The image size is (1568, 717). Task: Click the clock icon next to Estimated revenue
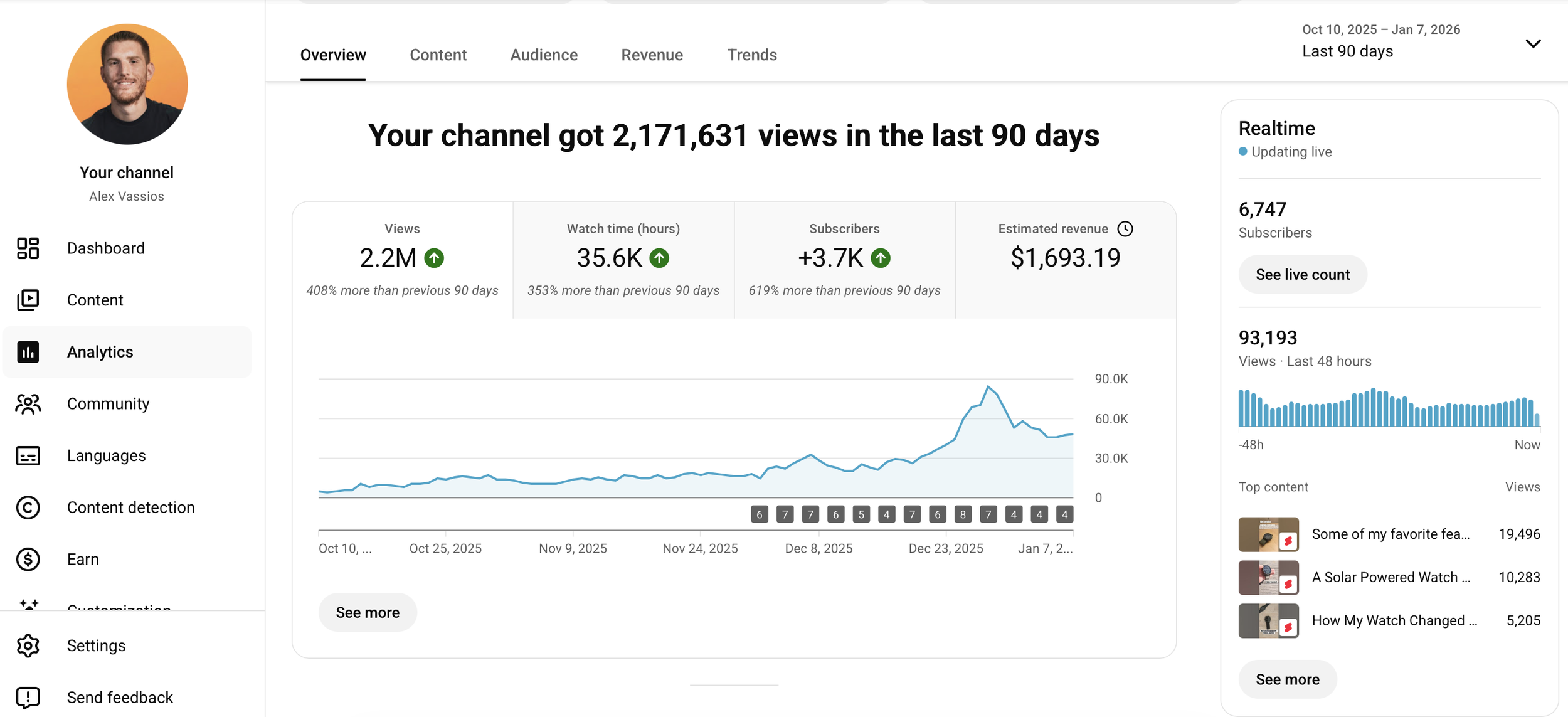tap(1126, 229)
